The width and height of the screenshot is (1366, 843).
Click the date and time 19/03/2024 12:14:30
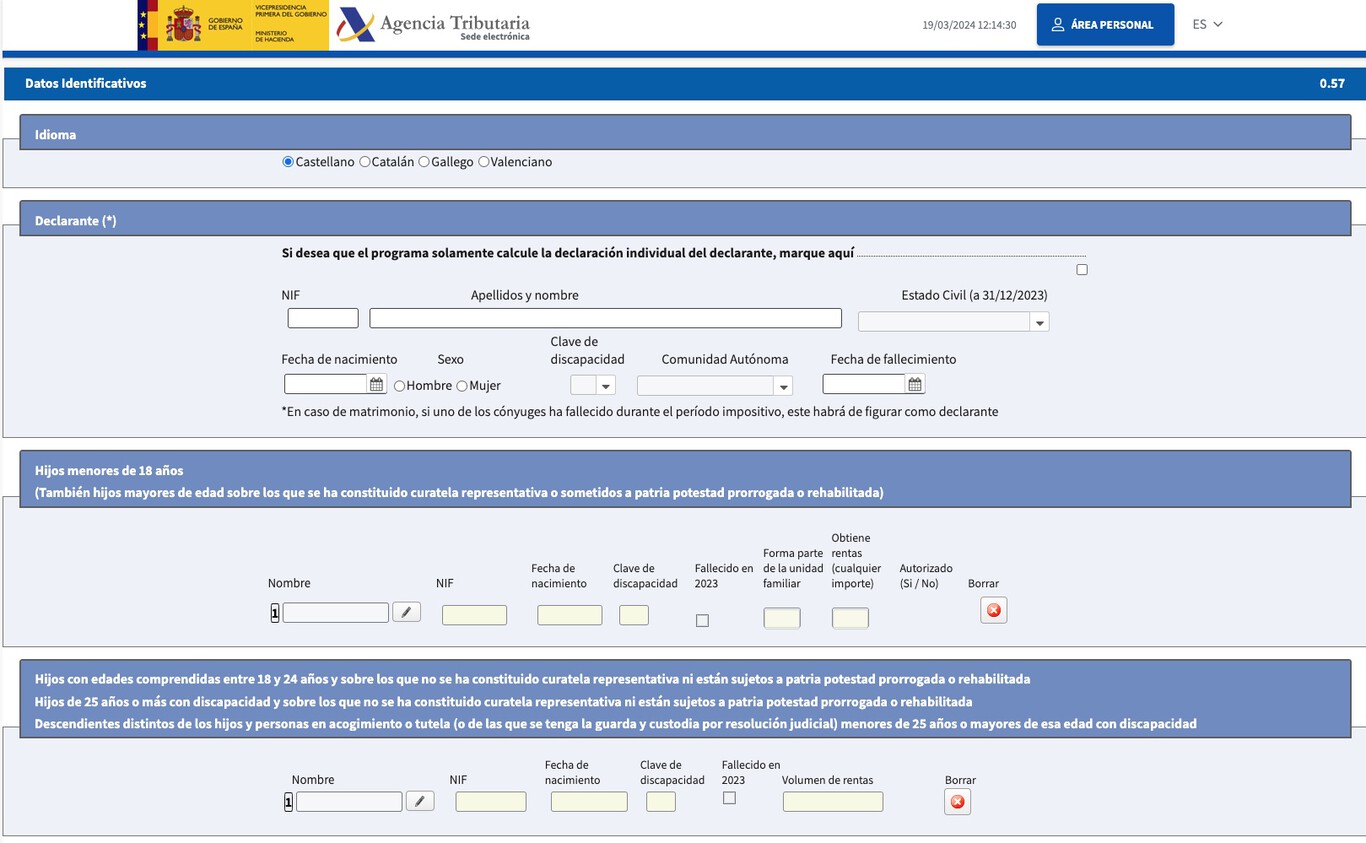click(969, 25)
